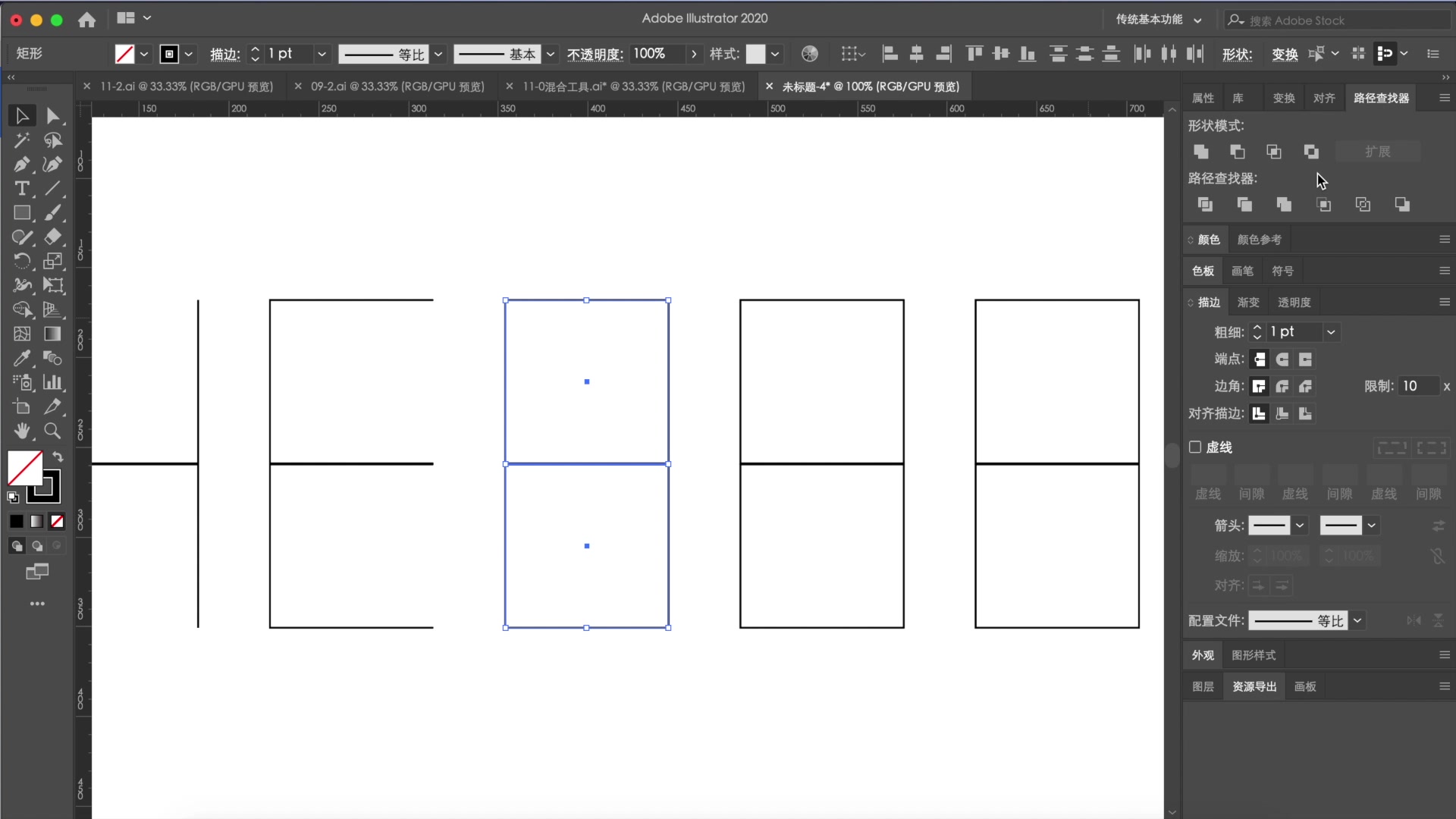Select the Rotate tool

[22, 261]
